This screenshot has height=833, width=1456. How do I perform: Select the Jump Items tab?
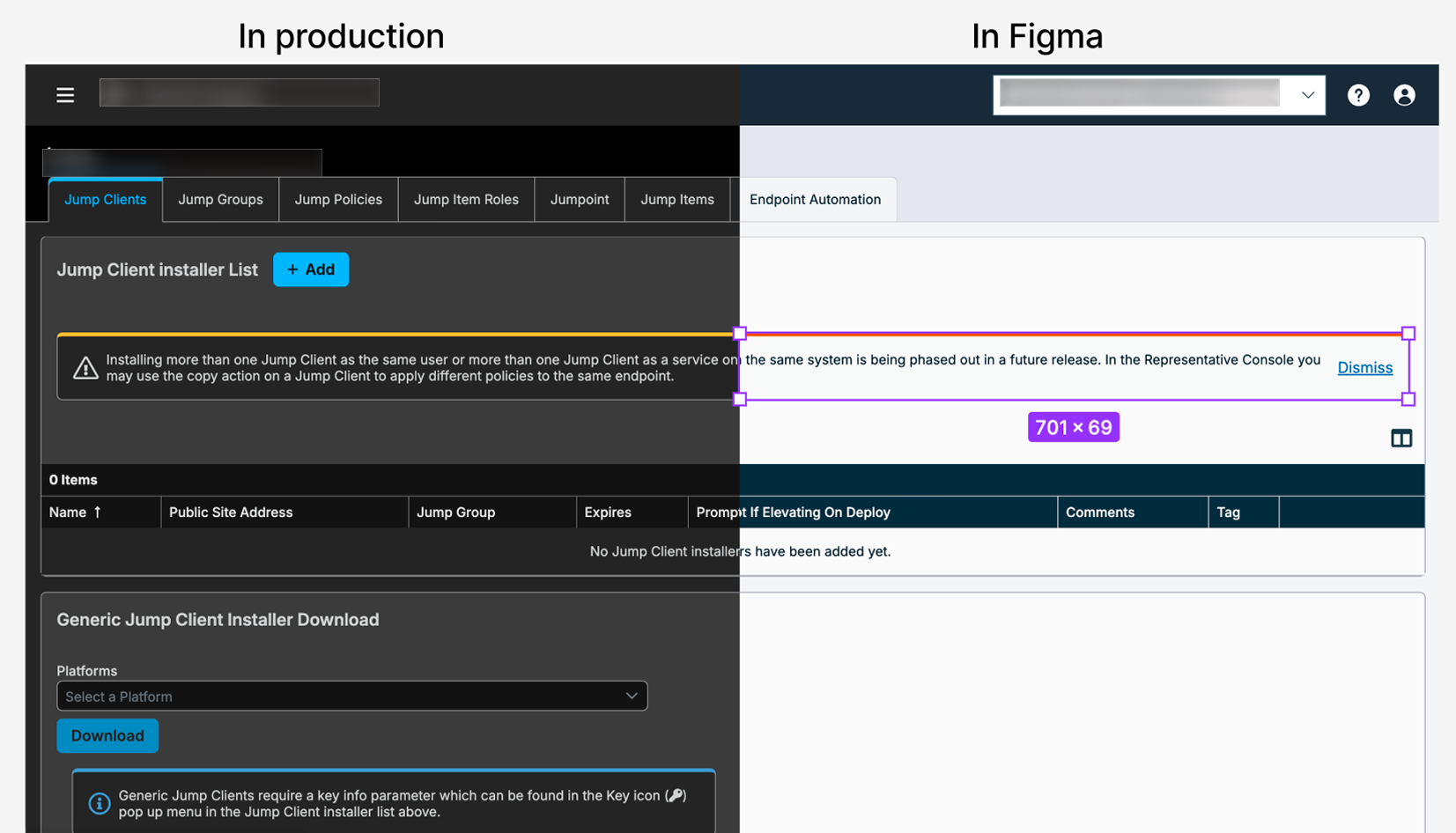click(x=677, y=200)
